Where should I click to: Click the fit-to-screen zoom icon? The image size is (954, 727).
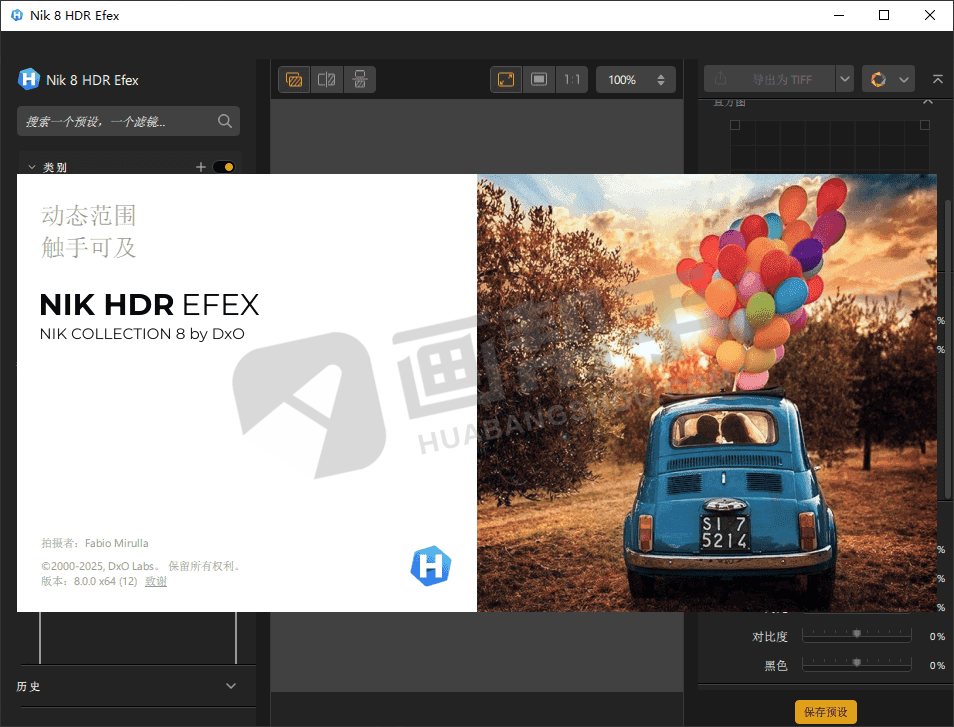(506, 80)
